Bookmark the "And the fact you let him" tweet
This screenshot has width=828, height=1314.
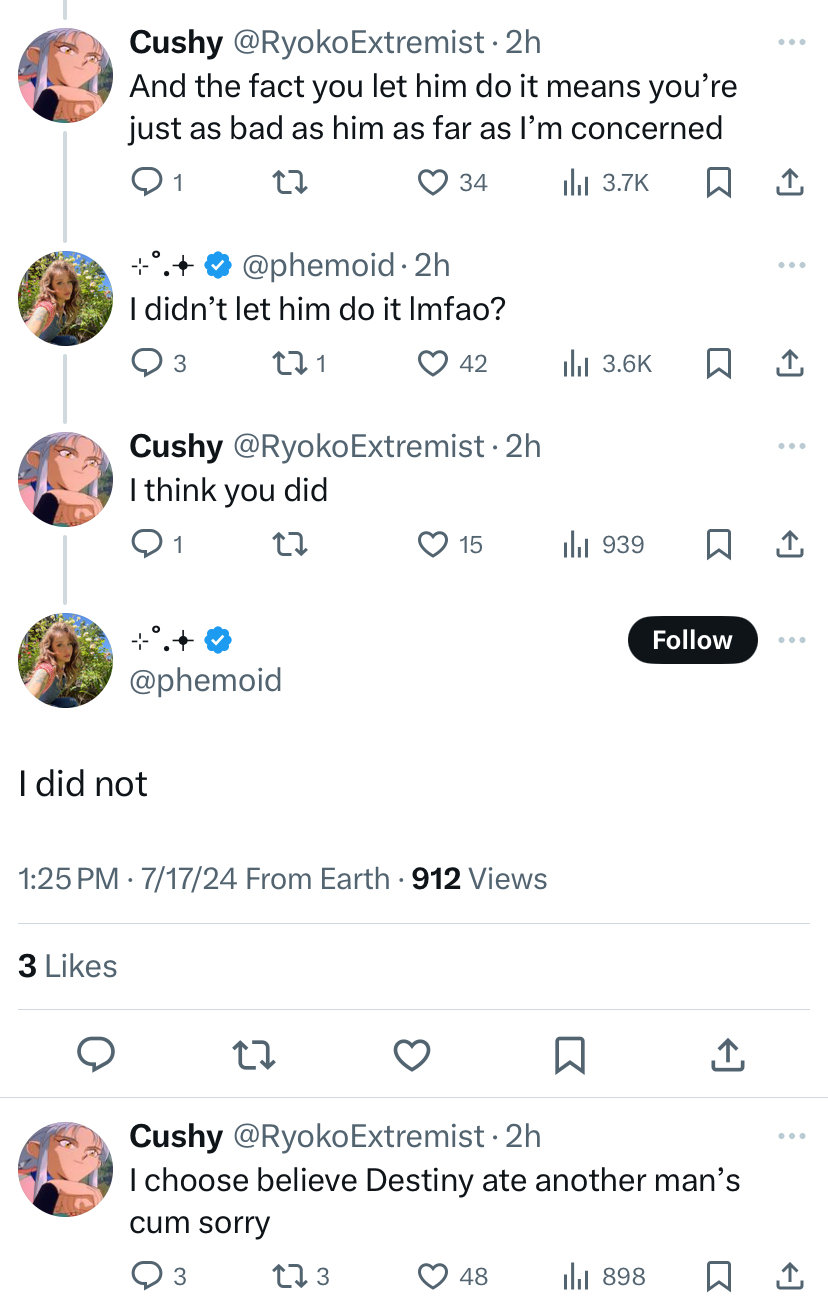(717, 182)
